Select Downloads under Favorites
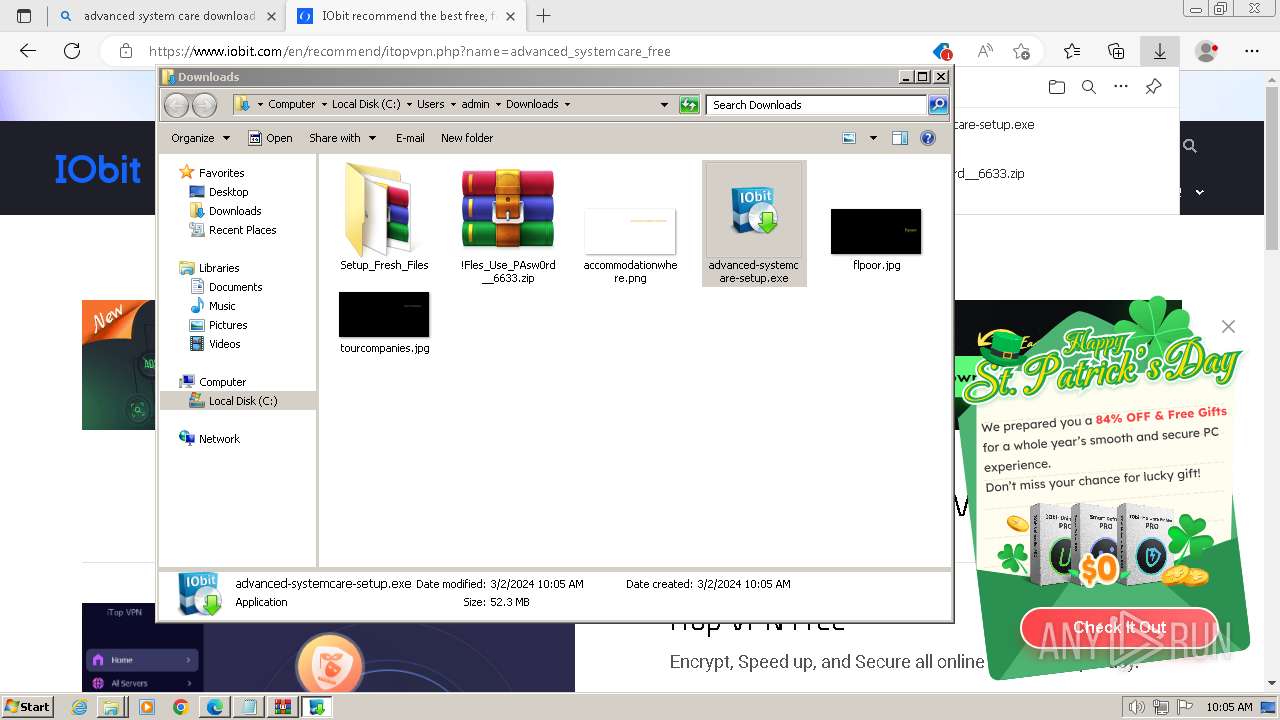 point(235,211)
